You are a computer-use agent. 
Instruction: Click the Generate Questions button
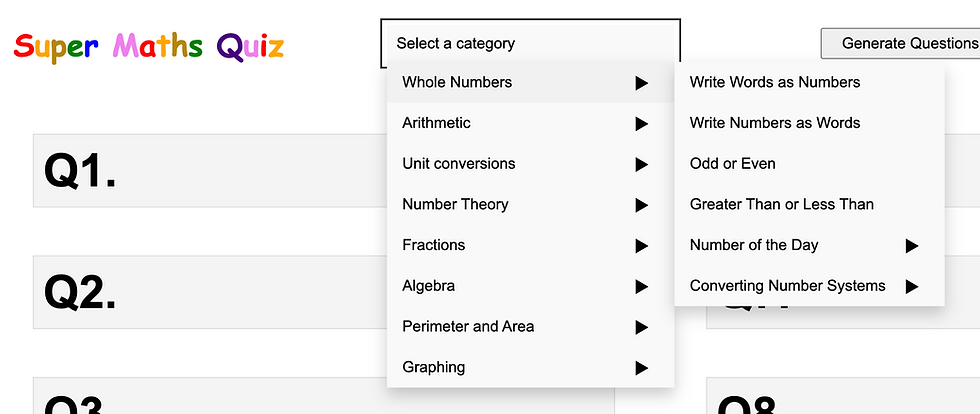click(x=902, y=43)
